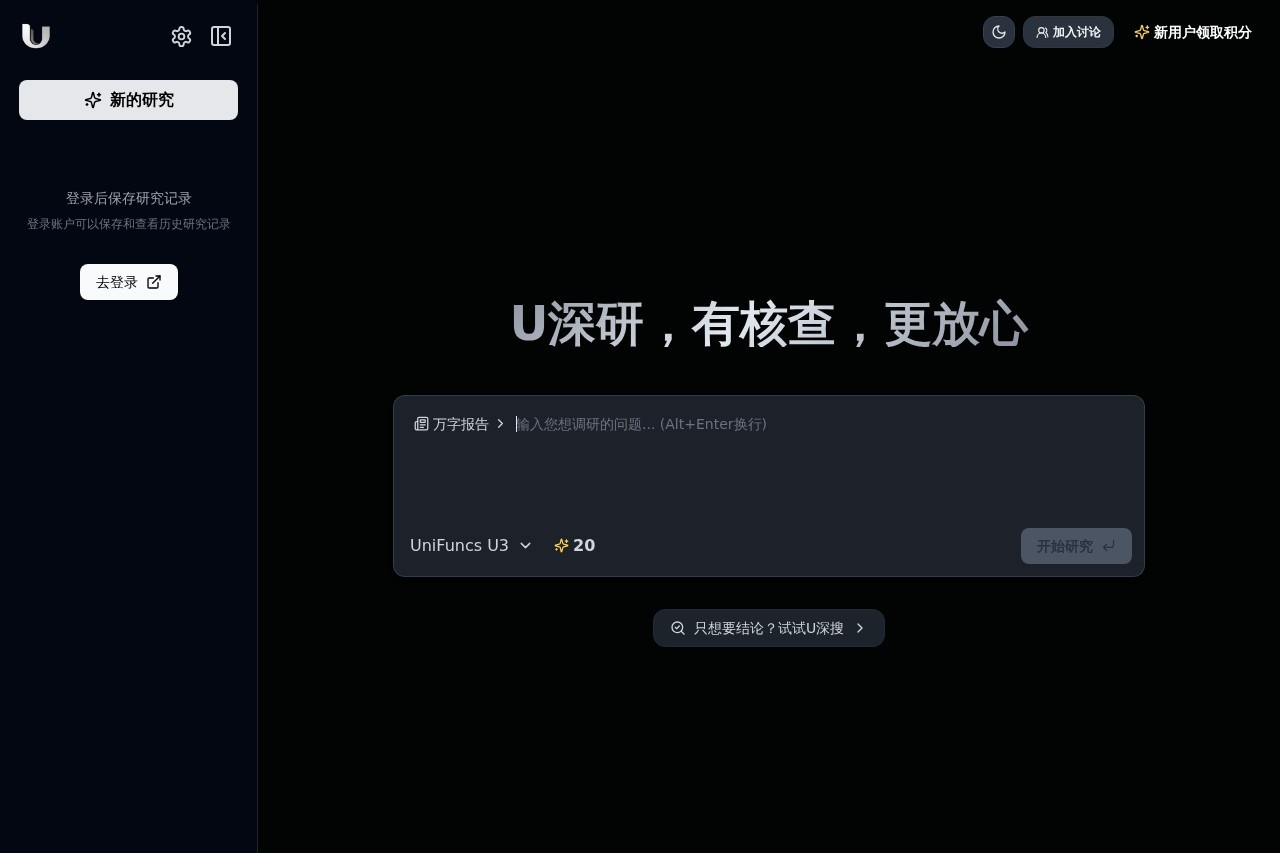Open 加入讨论 in the top bar
This screenshot has width=1280, height=853.
click(1068, 32)
